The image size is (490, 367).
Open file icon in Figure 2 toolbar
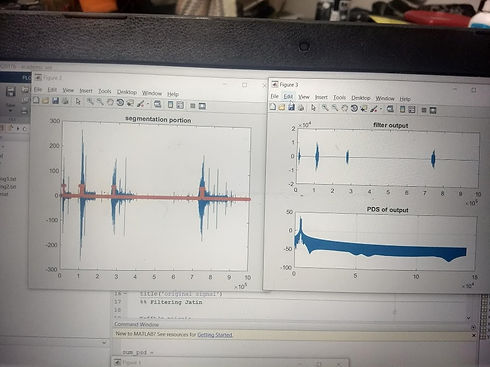[46, 100]
